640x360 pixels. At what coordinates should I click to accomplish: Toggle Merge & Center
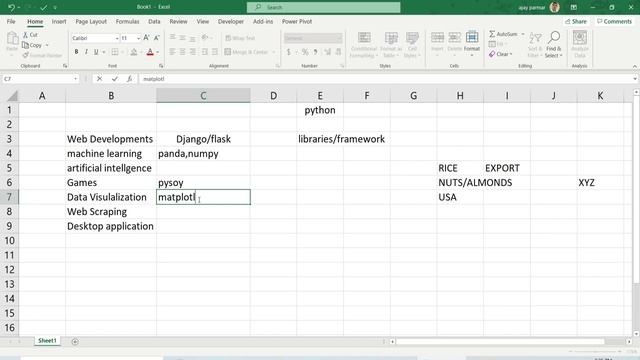(247, 52)
